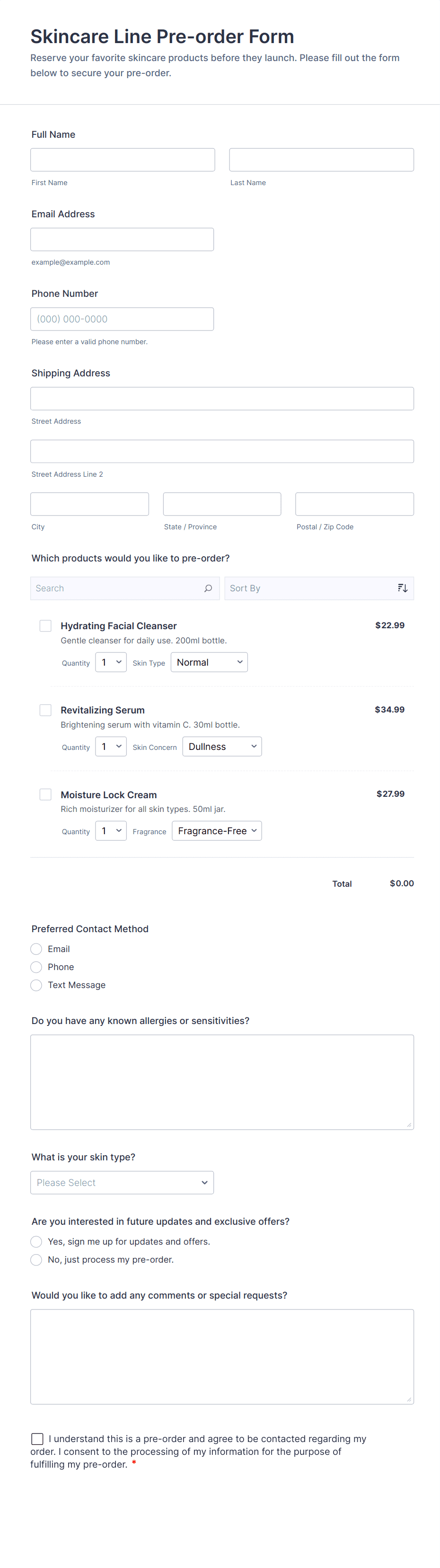Choose 'Yes, sign me up for updates'

point(36,1241)
